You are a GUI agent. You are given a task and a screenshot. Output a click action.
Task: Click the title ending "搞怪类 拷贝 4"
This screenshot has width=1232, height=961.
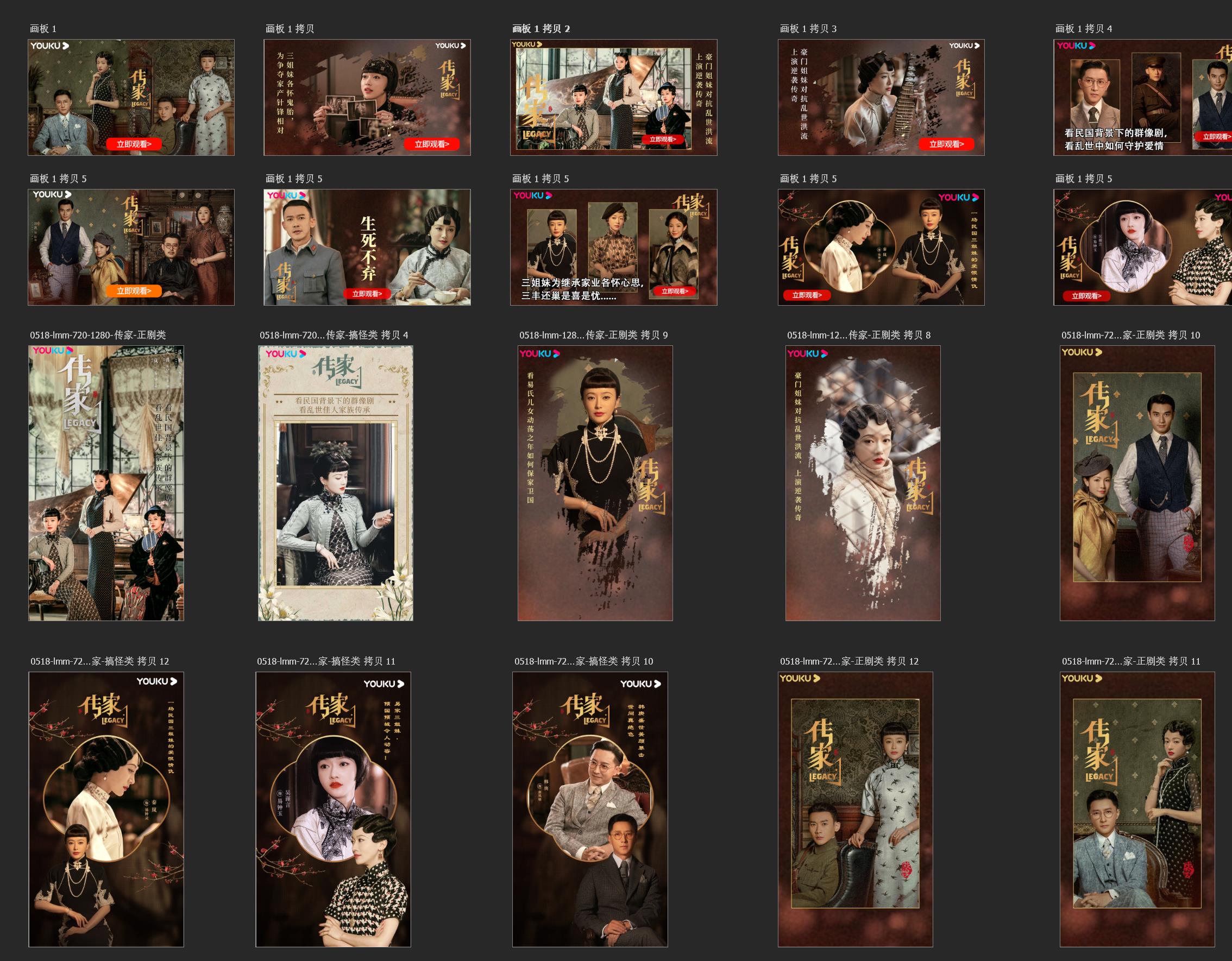pyautogui.click(x=334, y=335)
